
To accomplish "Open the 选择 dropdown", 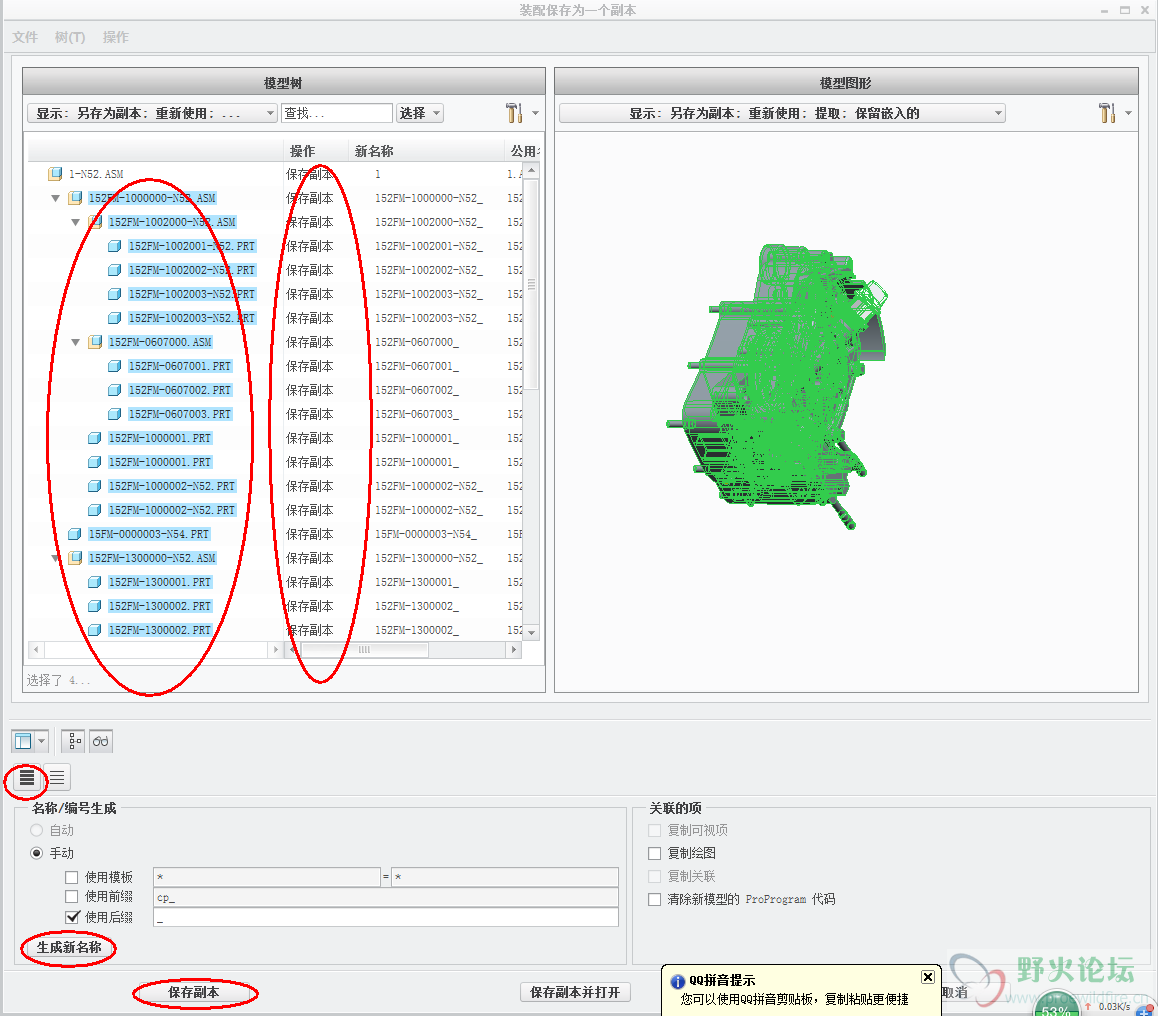I will (419, 113).
